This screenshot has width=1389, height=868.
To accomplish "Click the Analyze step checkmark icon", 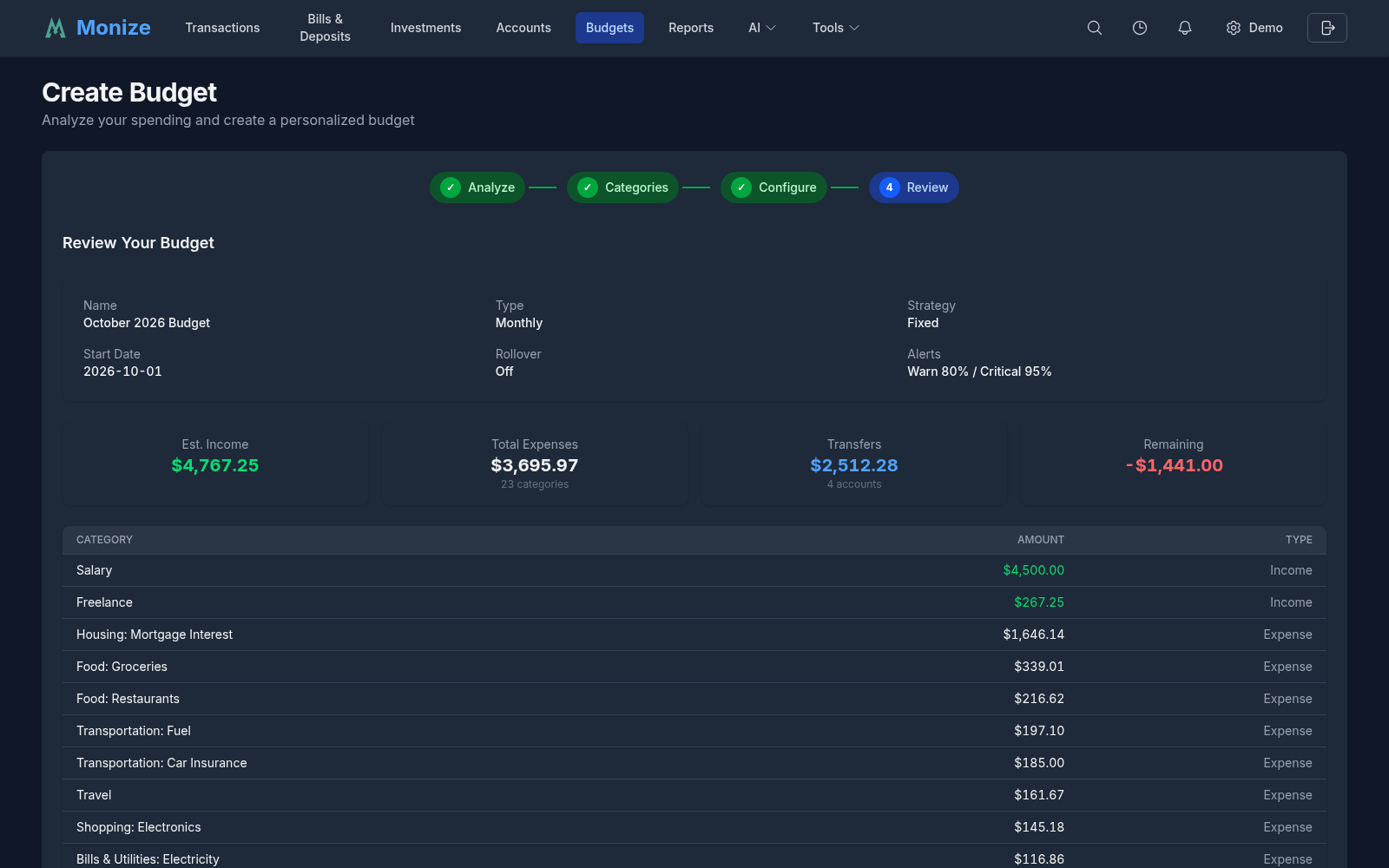I will 451,187.
